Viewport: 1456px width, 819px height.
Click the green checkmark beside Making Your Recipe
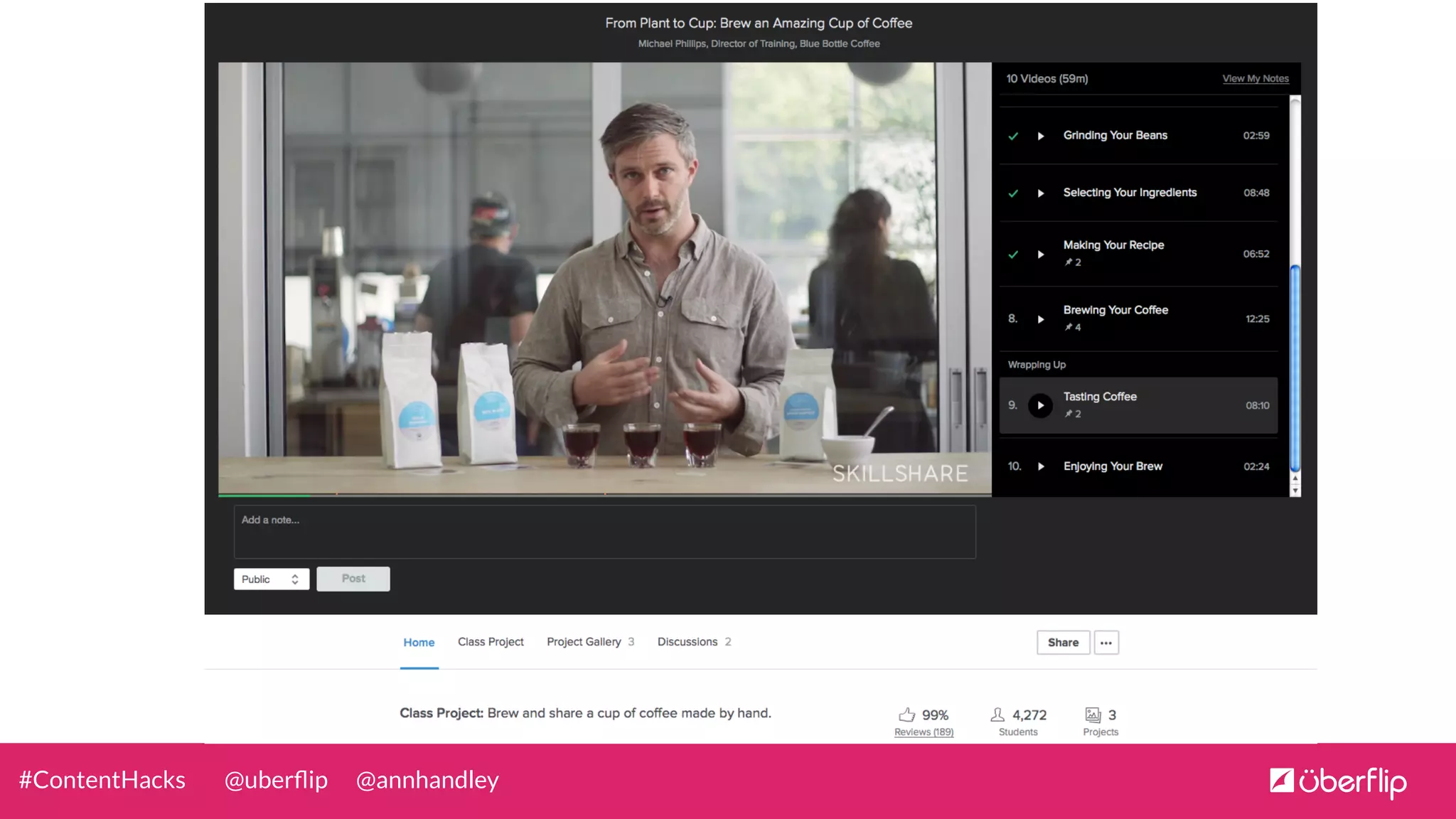[1013, 255]
